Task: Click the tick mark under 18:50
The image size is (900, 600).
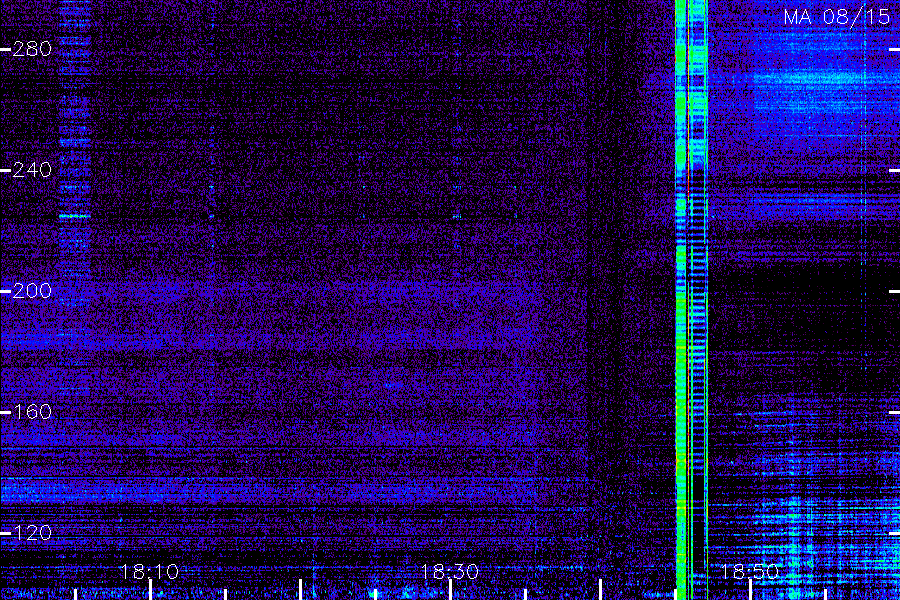Action: tap(750, 590)
